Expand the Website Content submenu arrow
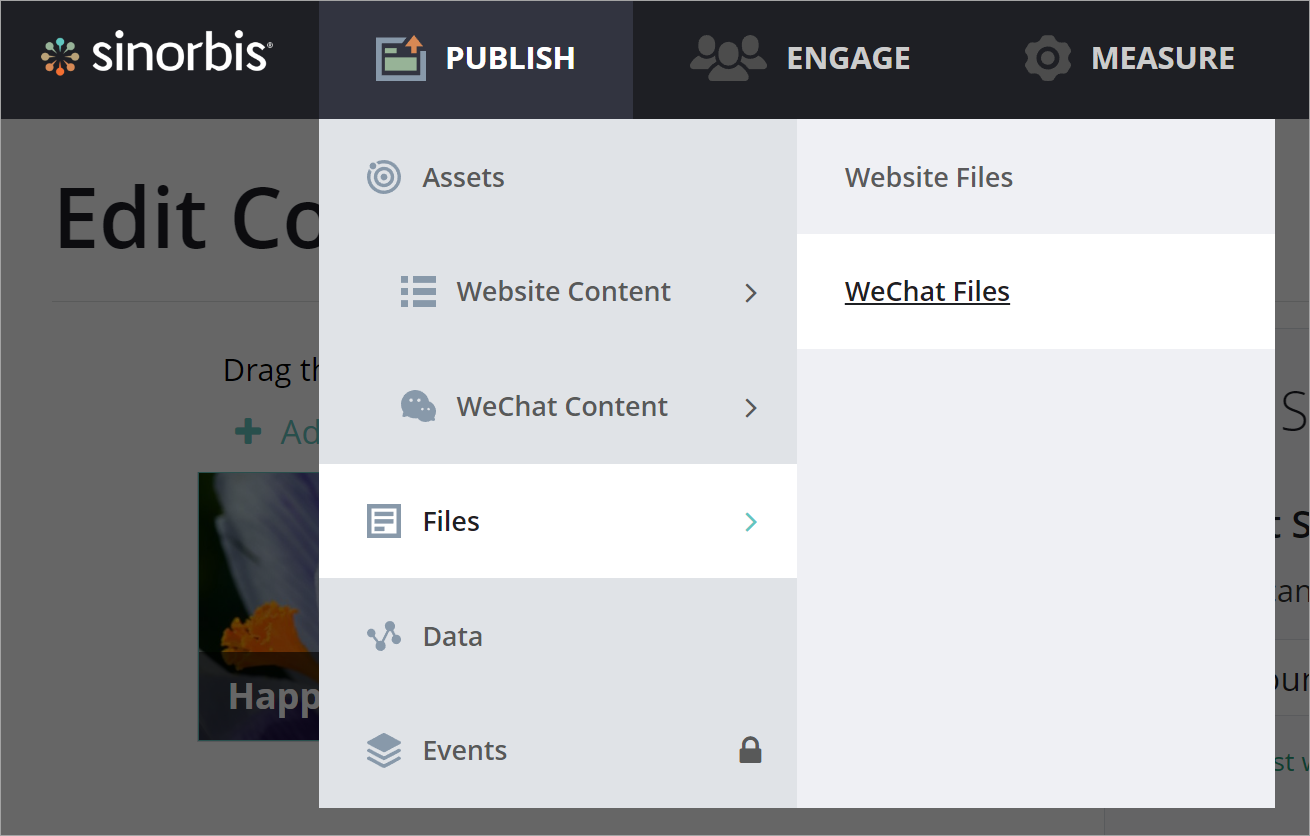The image size is (1310, 836). 751,293
